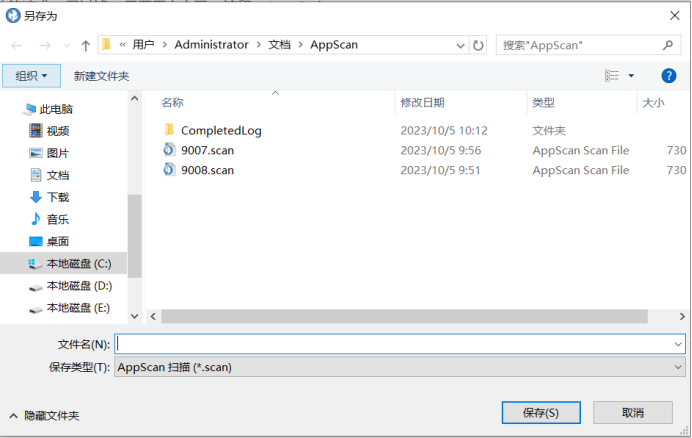Open recent locations dropdown arrow
The image size is (692, 438).
[x=67, y=45]
